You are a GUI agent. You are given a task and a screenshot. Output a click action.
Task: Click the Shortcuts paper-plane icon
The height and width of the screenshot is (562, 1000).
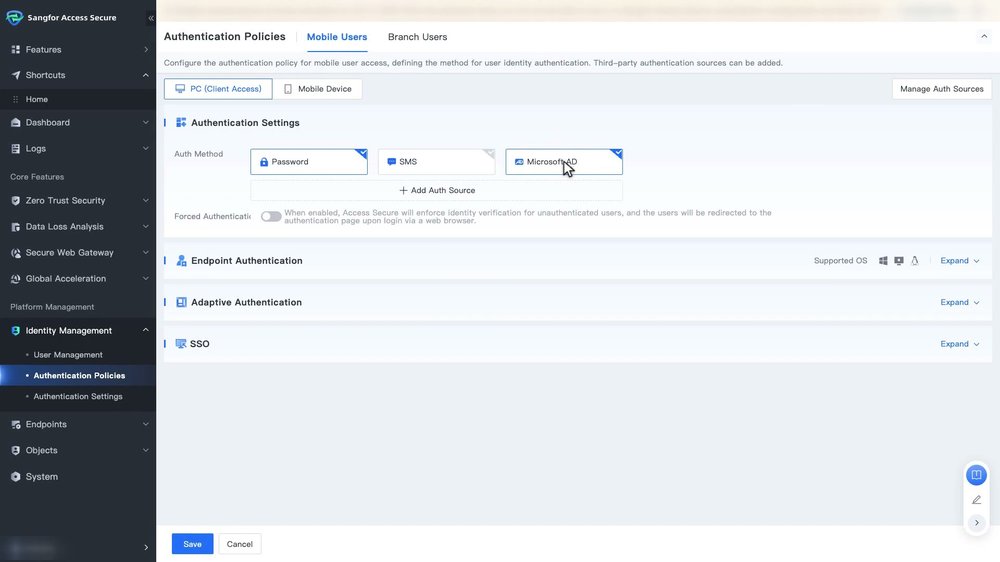click(15, 75)
